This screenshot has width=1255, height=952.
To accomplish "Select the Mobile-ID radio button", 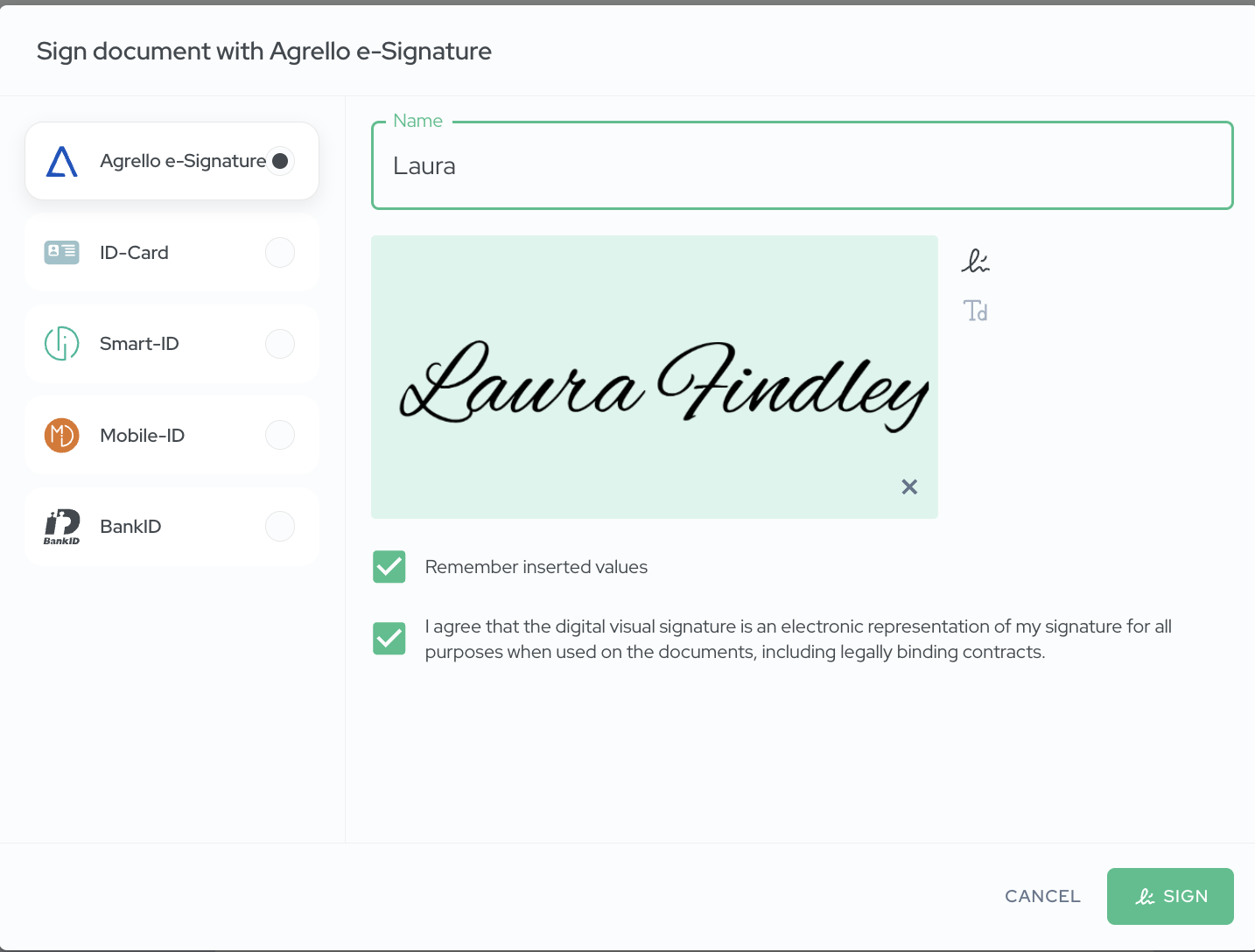I will pyautogui.click(x=280, y=435).
